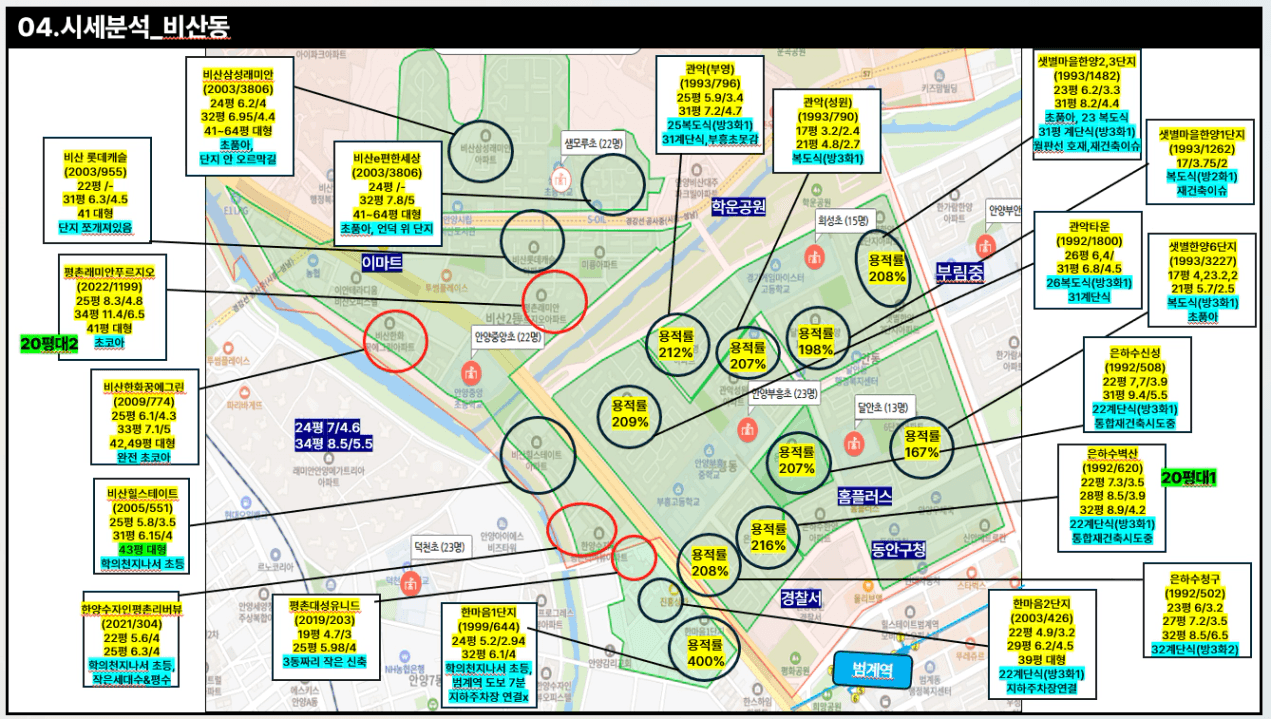Select the 관악타운 info text box
Viewport: 1271px width, 719px height.
pos(1088,261)
